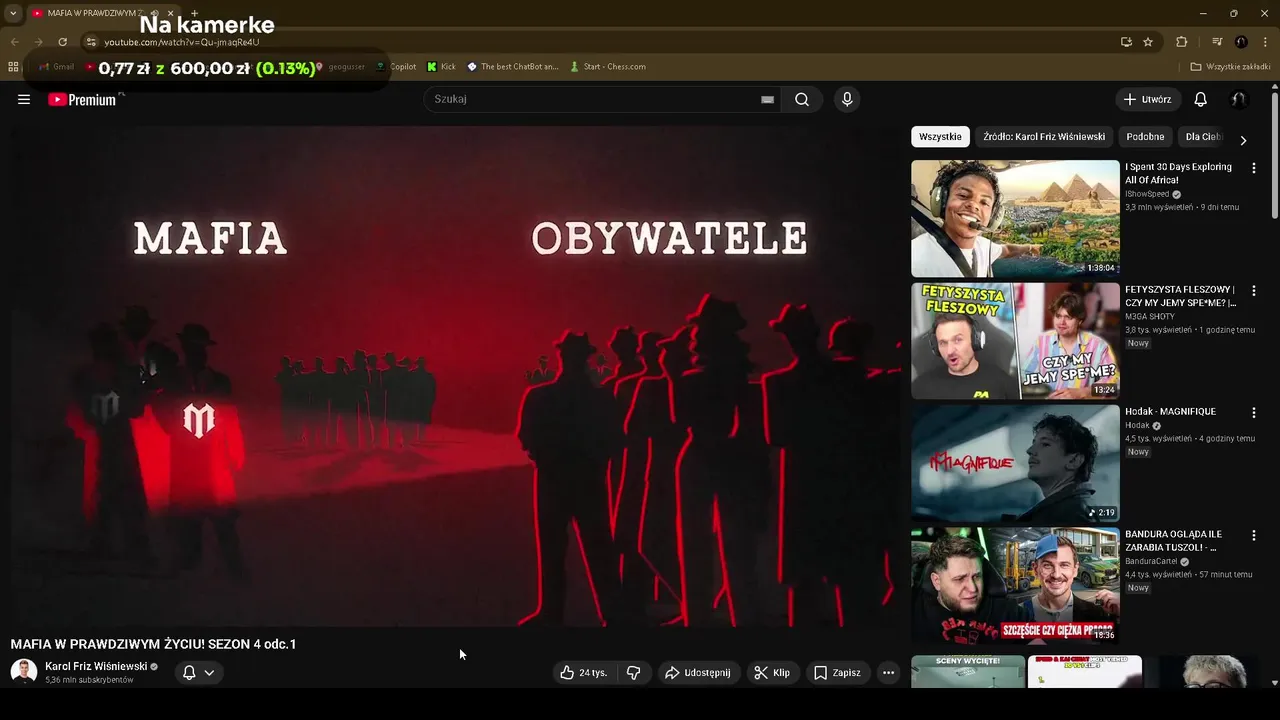The width and height of the screenshot is (1280, 720).
Task: Click the magnifier search button
Action: click(802, 99)
